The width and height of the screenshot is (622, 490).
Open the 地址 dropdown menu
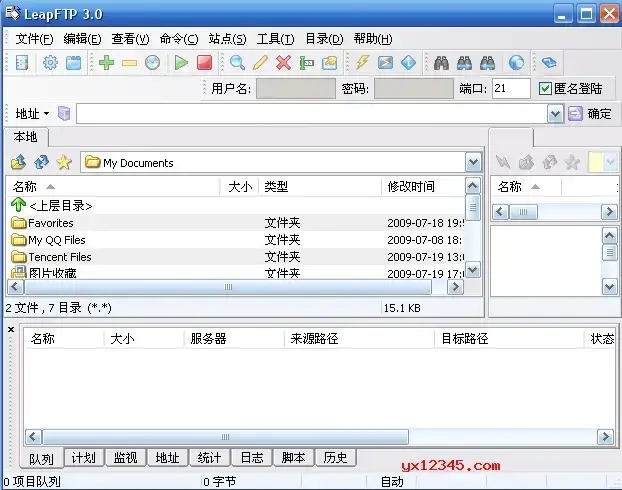coord(32,114)
